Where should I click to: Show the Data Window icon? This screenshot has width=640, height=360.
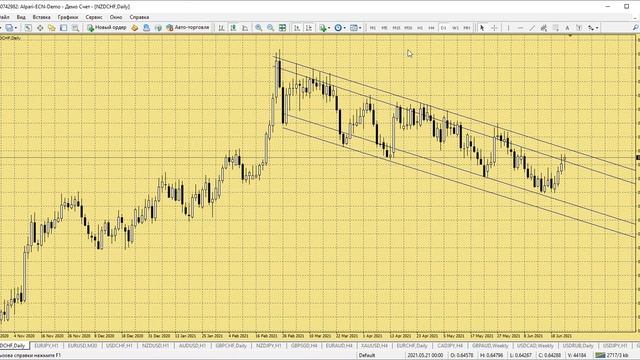(40, 28)
